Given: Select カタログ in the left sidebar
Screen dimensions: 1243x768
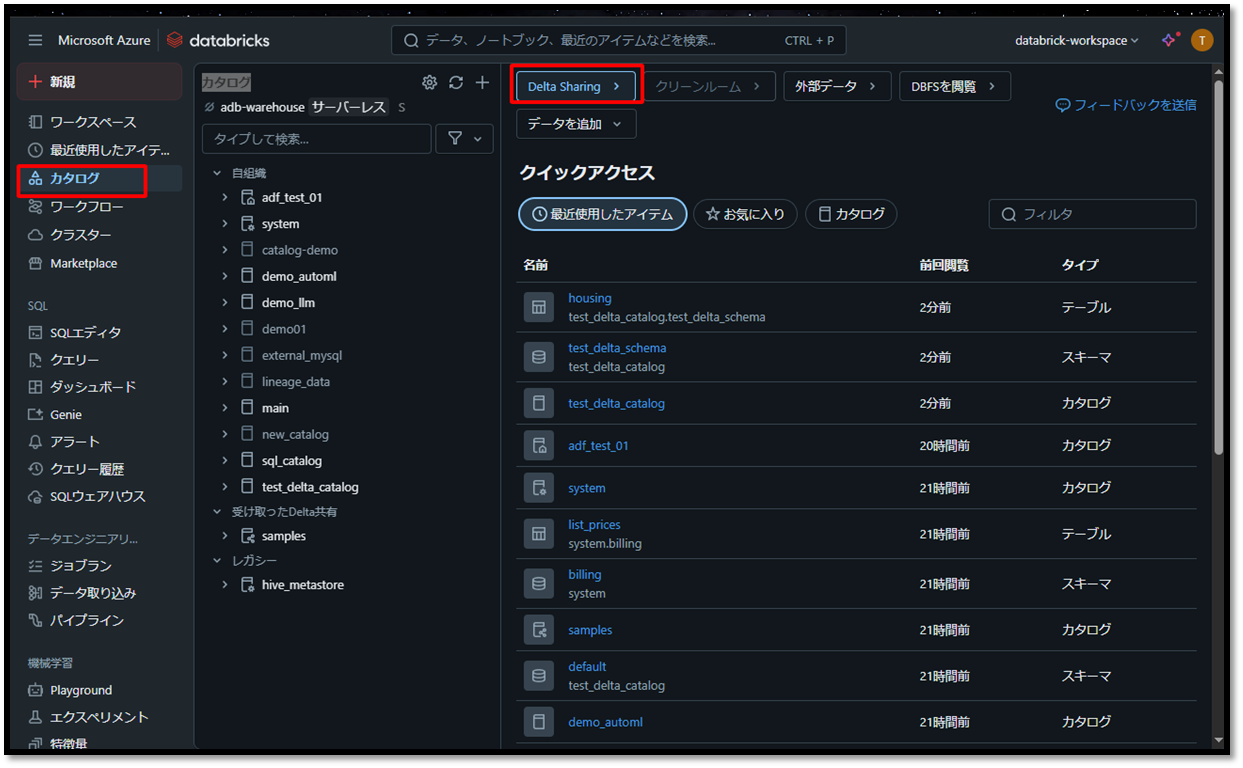Looking at the screenshot, I should point(75,179).
